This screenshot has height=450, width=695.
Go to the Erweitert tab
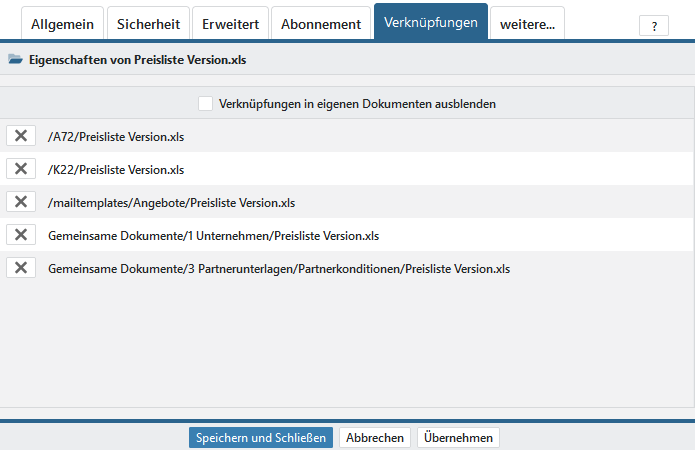click(230, 23)
